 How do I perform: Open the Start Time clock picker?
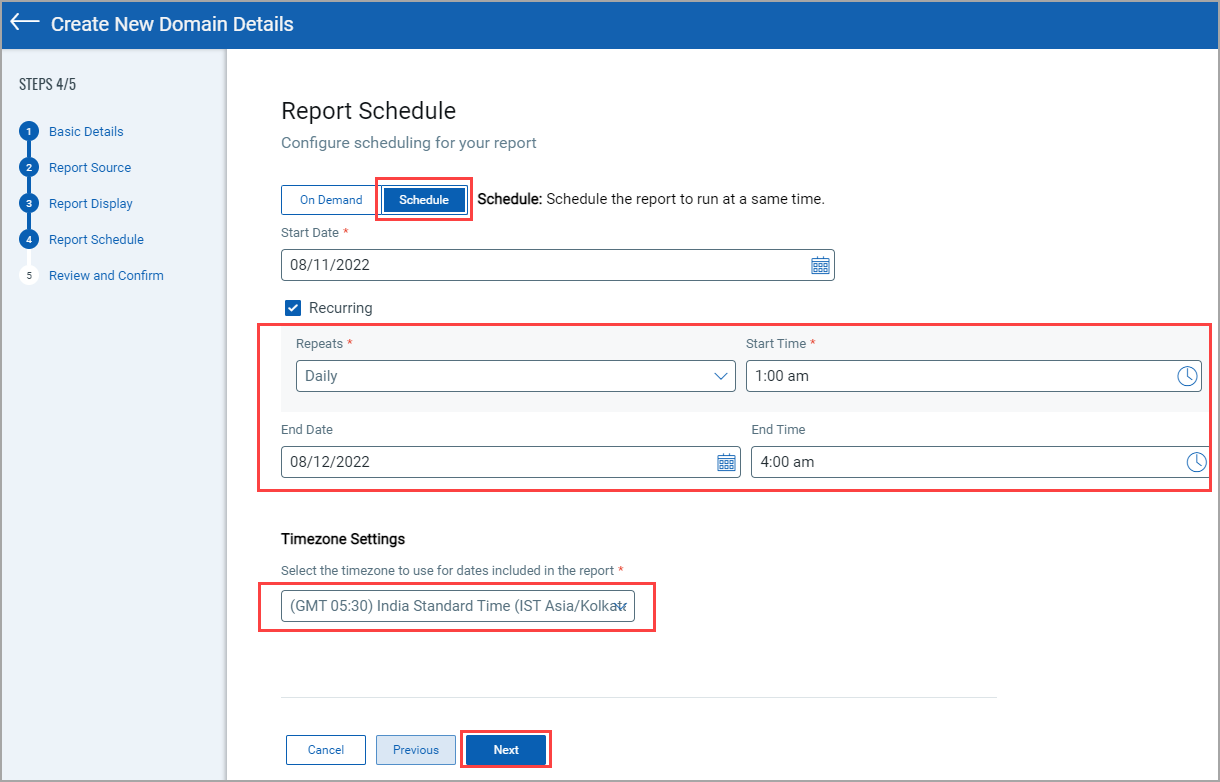1186,376
